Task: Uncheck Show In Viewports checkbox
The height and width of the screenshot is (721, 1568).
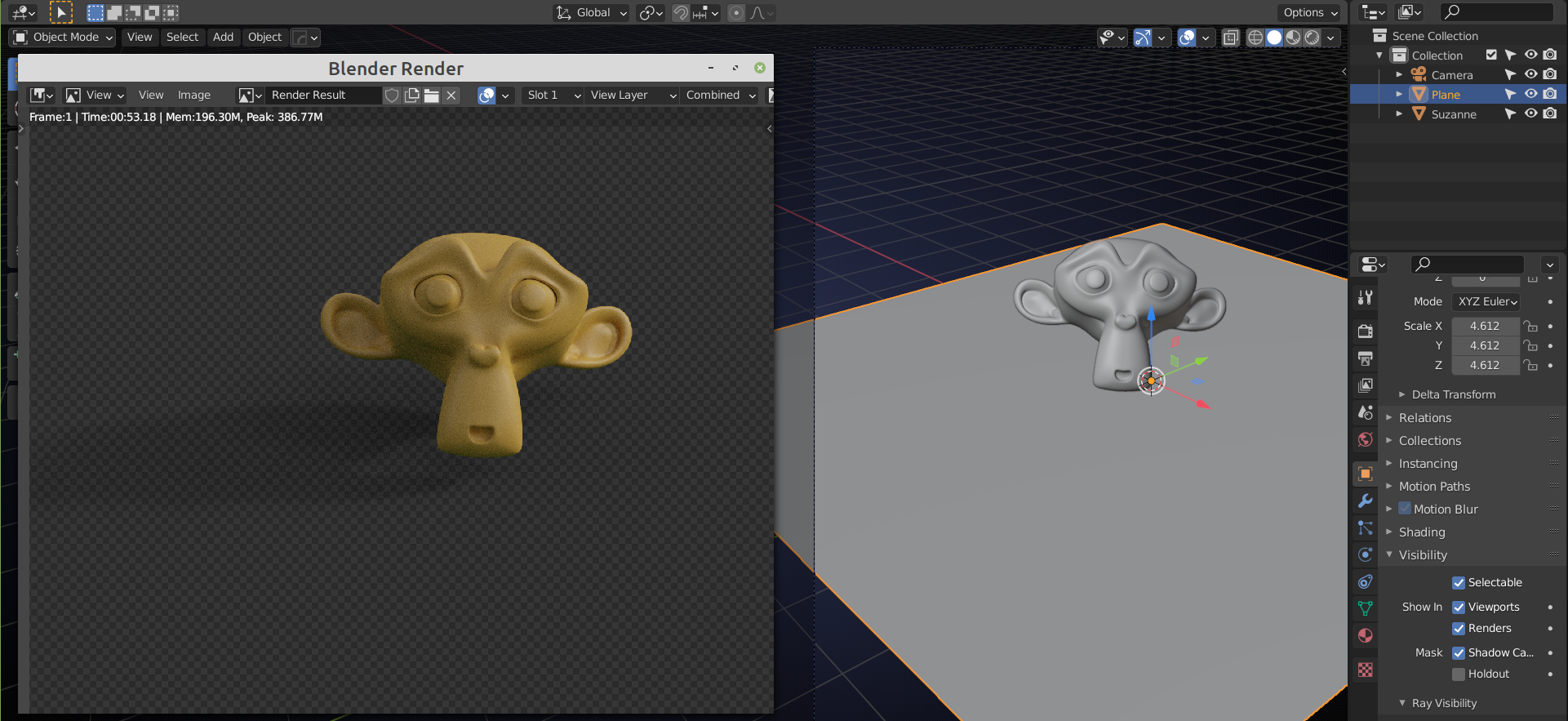Action: click(1459, 608)
